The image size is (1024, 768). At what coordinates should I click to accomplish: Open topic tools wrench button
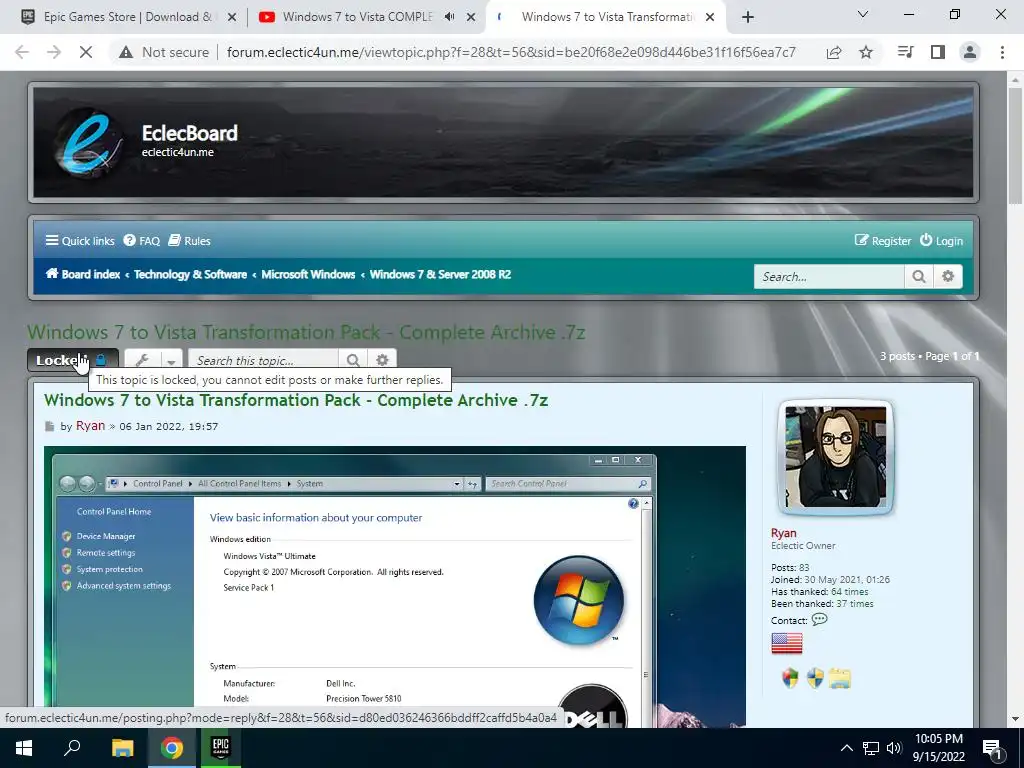click(142, 360)
